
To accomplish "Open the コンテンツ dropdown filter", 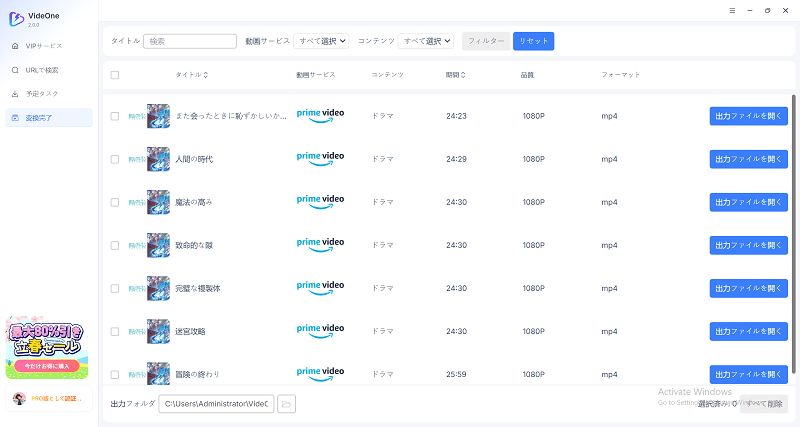I will point(426,41).
